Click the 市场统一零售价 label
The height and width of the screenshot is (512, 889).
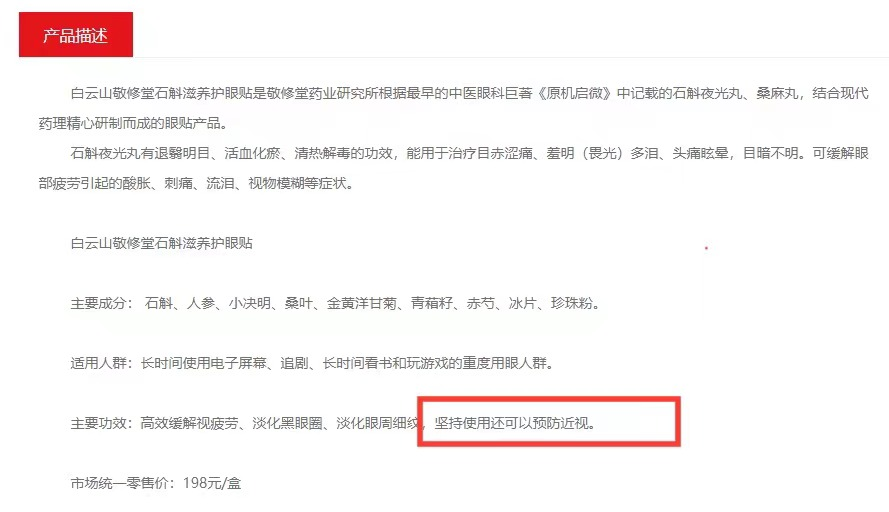(120, 483)
